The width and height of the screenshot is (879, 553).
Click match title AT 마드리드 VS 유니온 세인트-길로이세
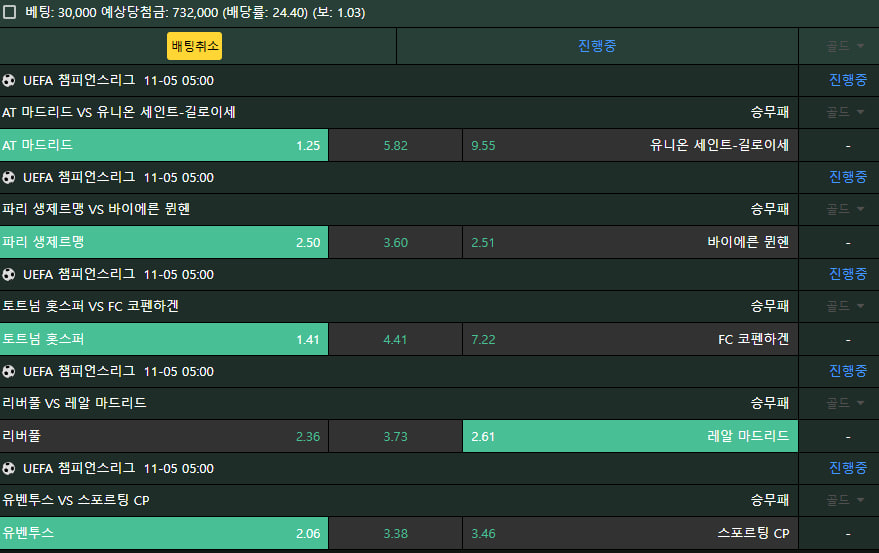coord(119,112)
